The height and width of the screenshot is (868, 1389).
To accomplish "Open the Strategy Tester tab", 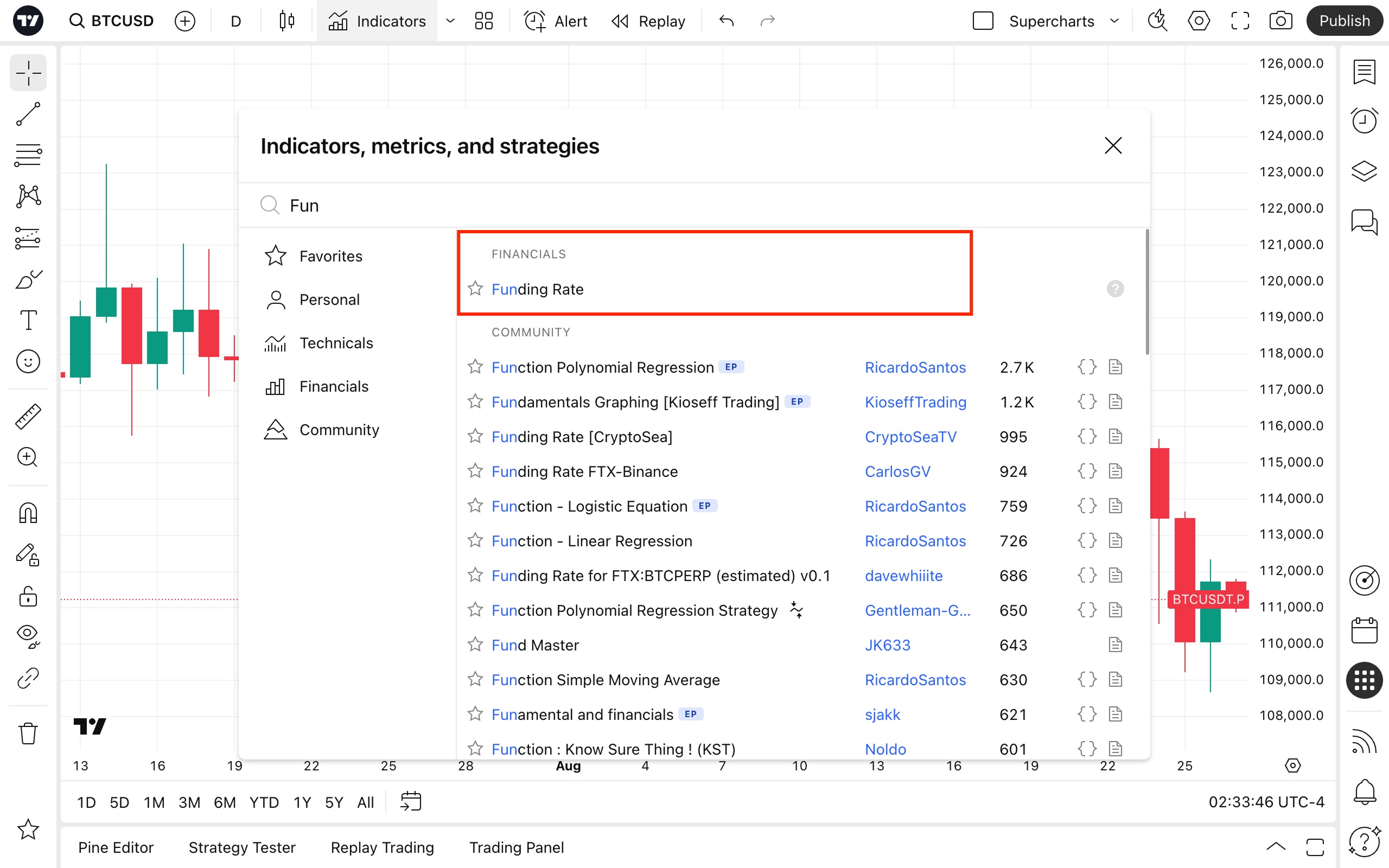I will pos(241,847).
